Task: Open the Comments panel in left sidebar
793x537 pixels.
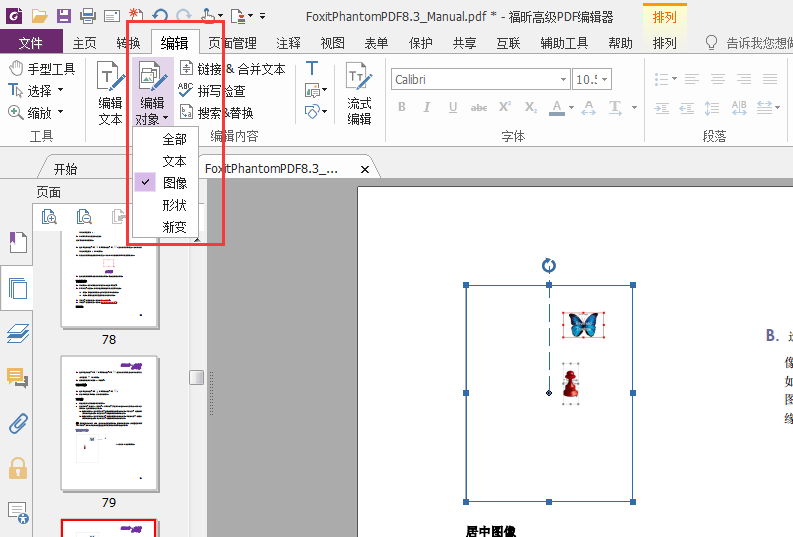Action: (x=17, y=378)
